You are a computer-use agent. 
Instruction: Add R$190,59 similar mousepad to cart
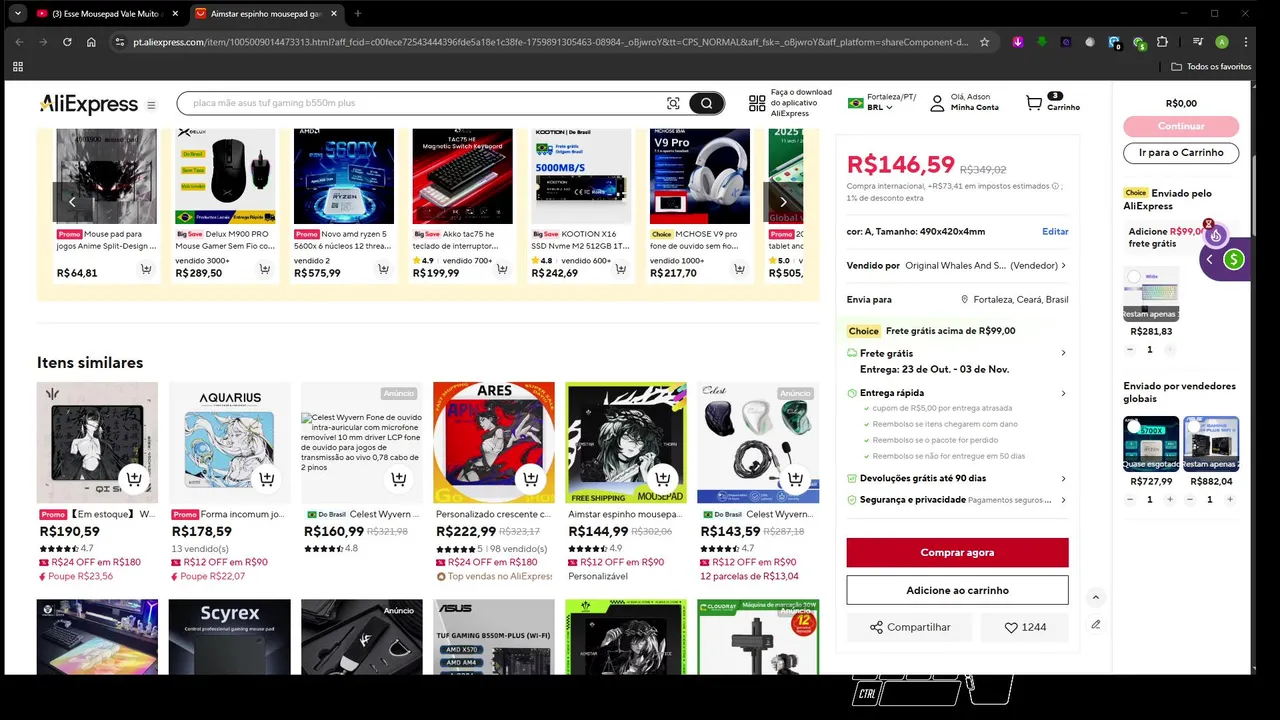[x=134, y=479]
